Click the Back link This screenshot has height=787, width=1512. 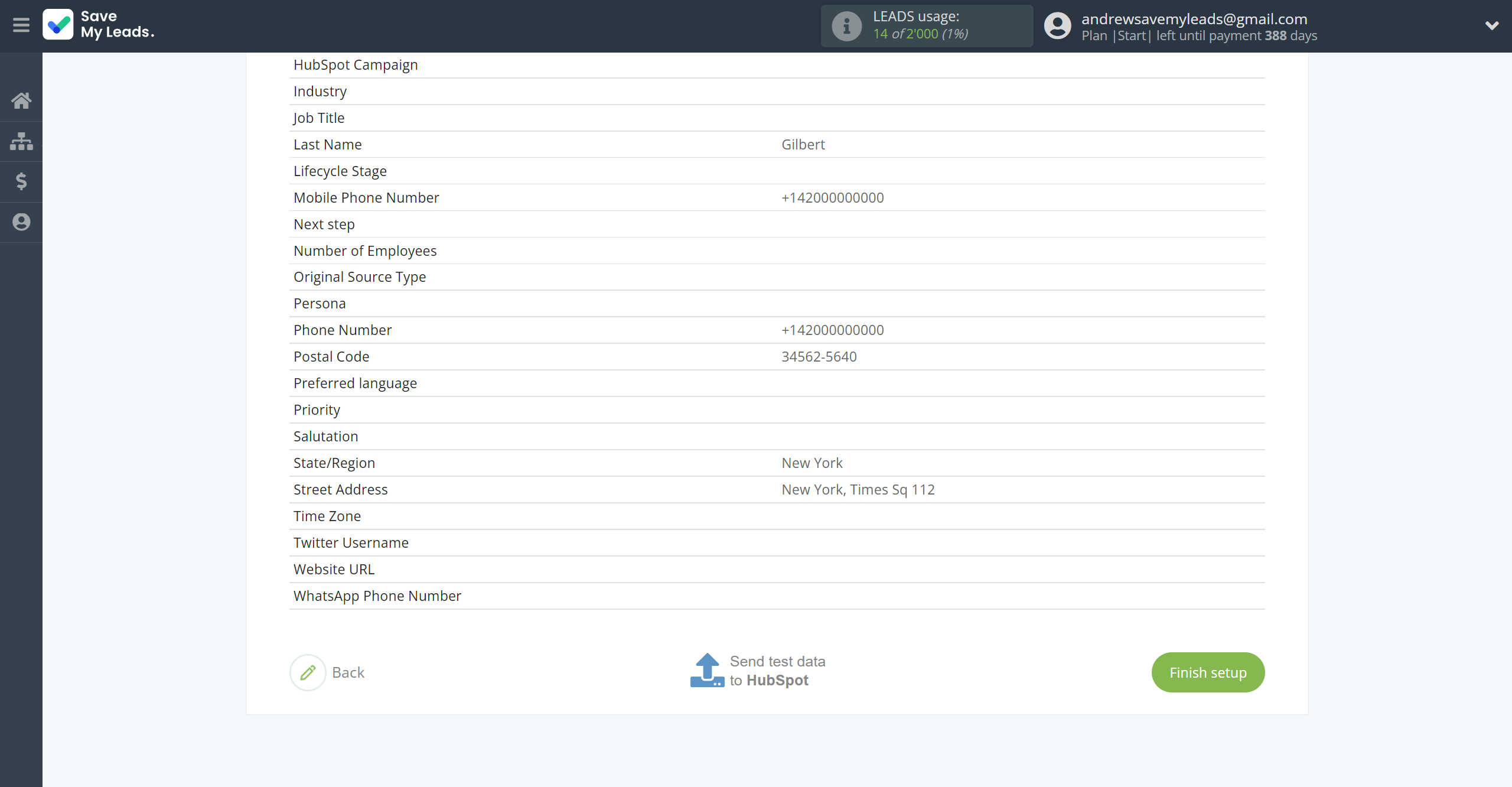pyautogui.click(x=348, y=672)
